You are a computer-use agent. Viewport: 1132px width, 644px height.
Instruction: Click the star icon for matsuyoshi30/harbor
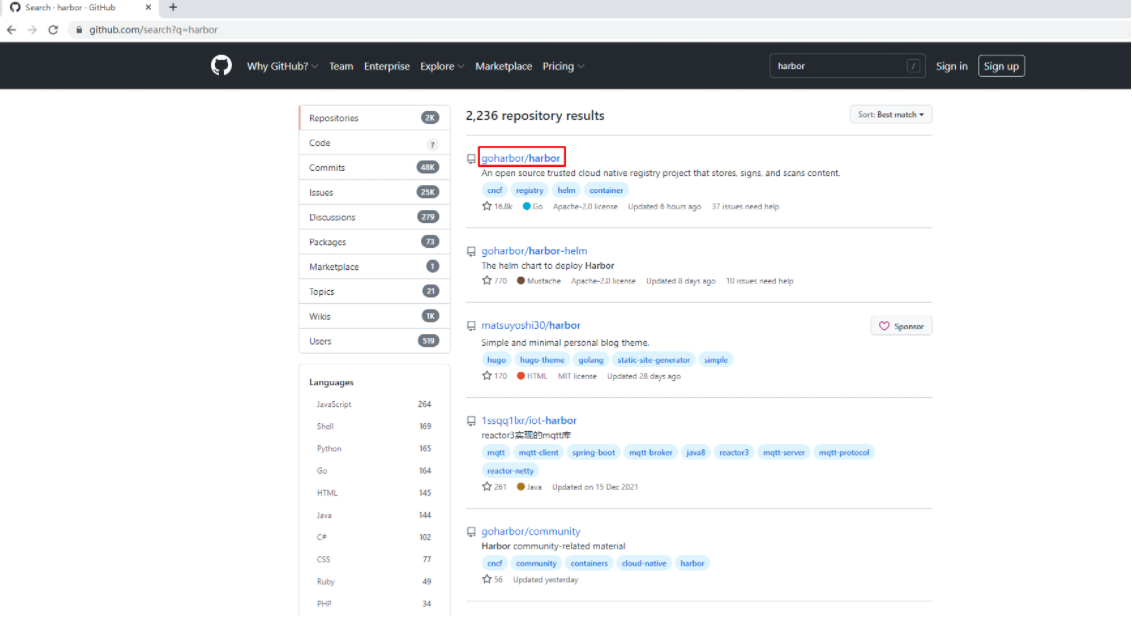[x=487, y=375]
